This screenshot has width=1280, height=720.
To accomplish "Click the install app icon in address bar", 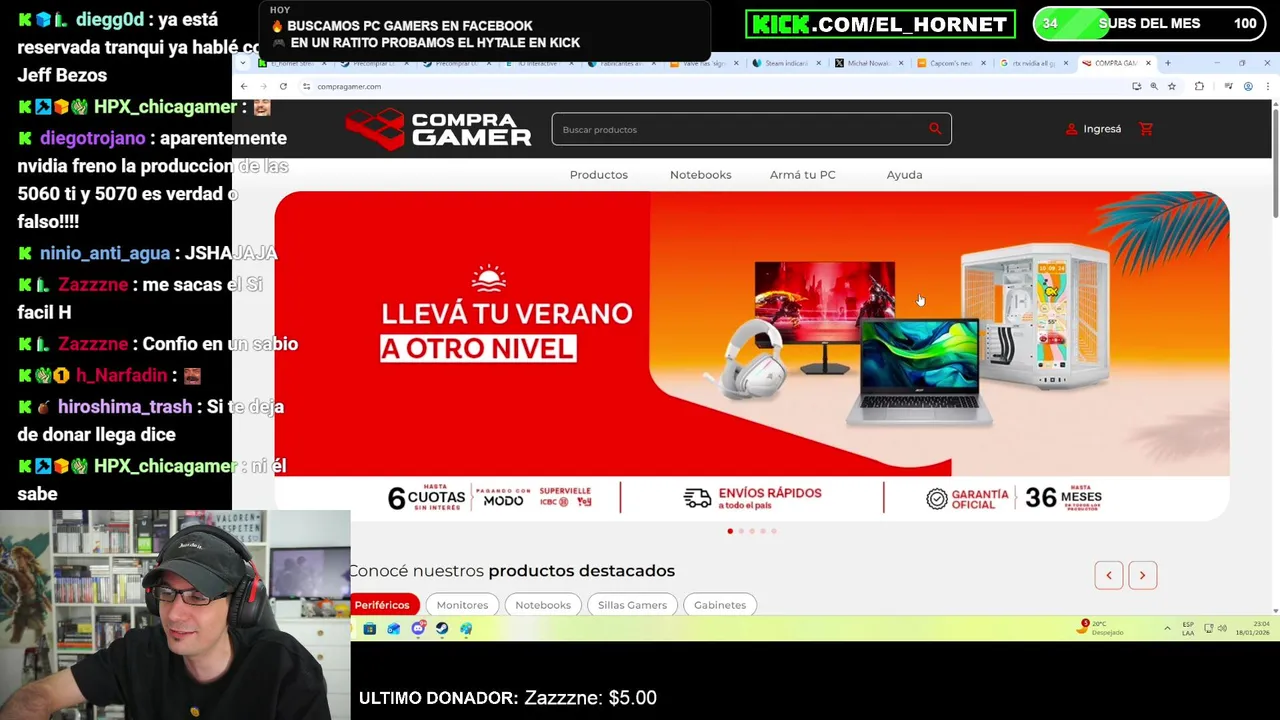I will pos(1136,87).
